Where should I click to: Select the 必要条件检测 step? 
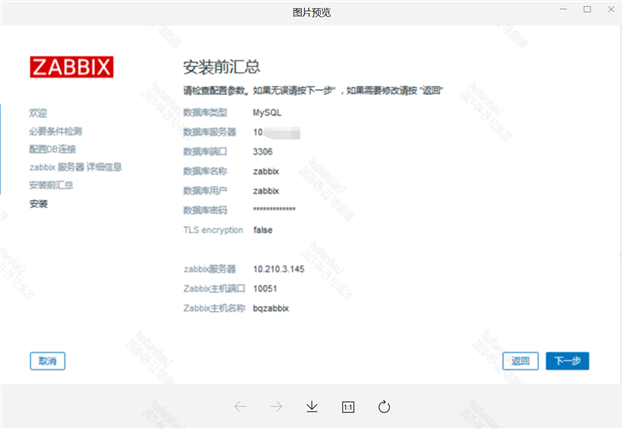click(x=56, y=131)
